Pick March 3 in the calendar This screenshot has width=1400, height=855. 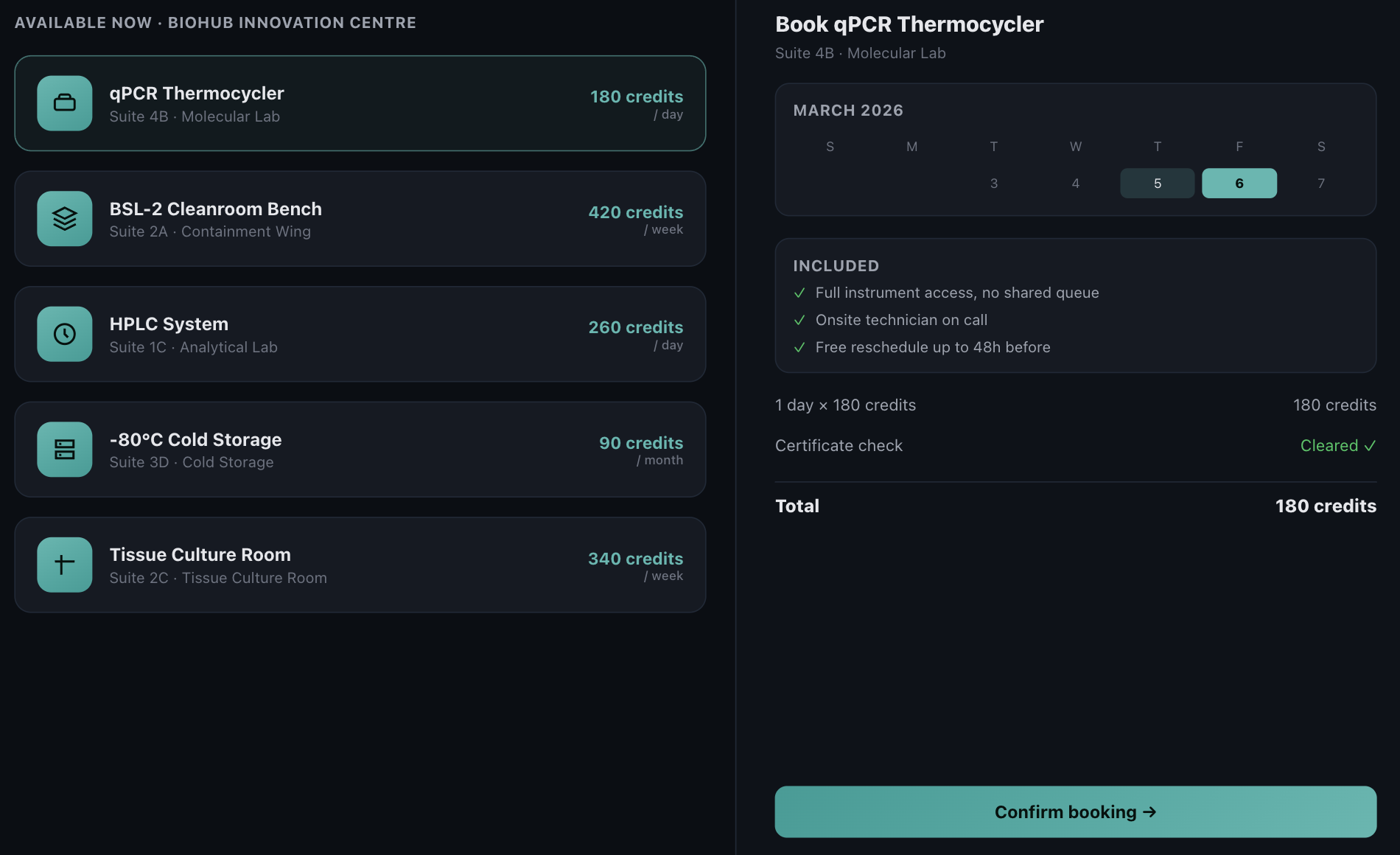click(x=994, y=184)
